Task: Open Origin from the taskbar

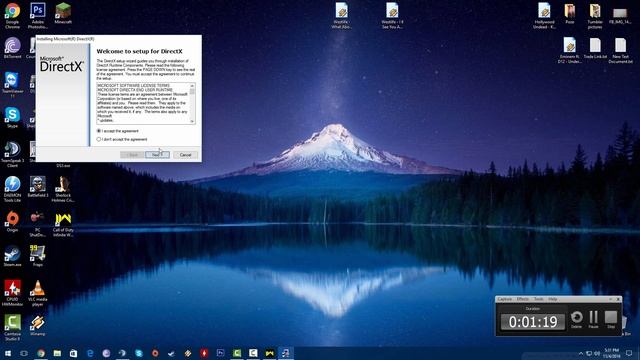Action: [x=155, y=353]
